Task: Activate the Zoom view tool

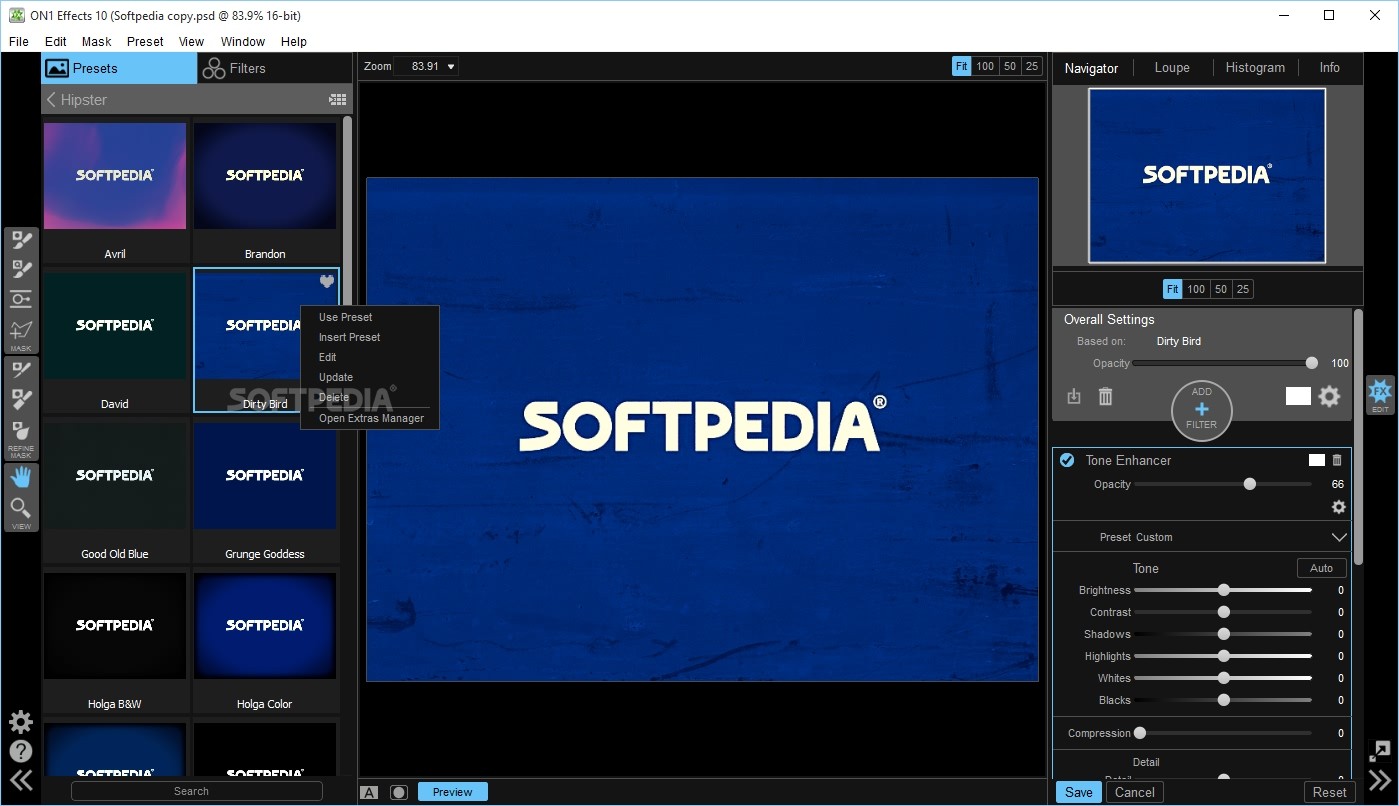Action: point(21,510)
